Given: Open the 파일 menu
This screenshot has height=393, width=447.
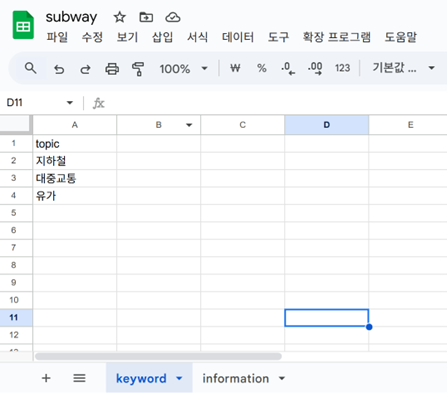Looking at the screenshot, I should 57,37.
